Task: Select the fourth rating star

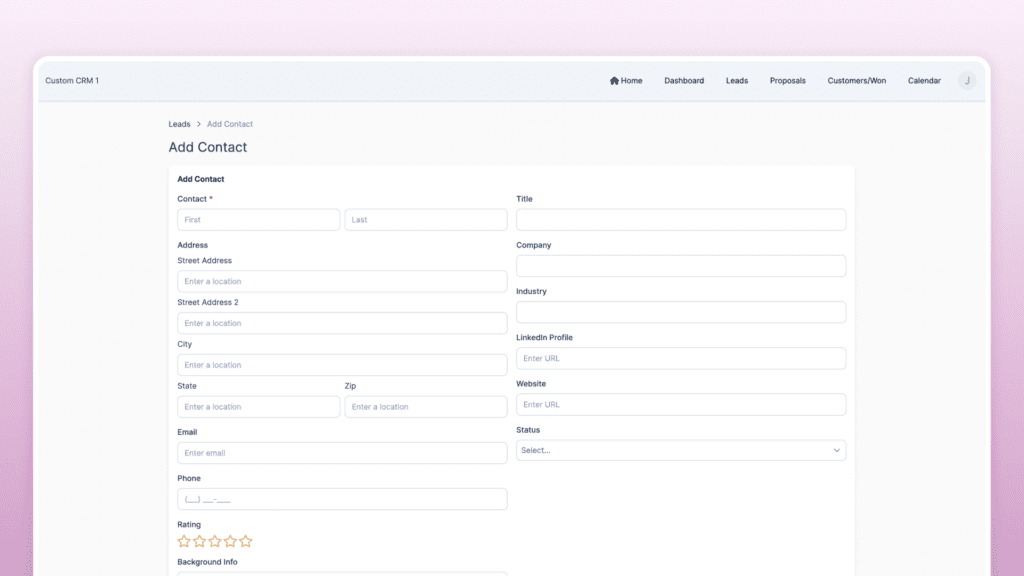Action: (231, 541)
